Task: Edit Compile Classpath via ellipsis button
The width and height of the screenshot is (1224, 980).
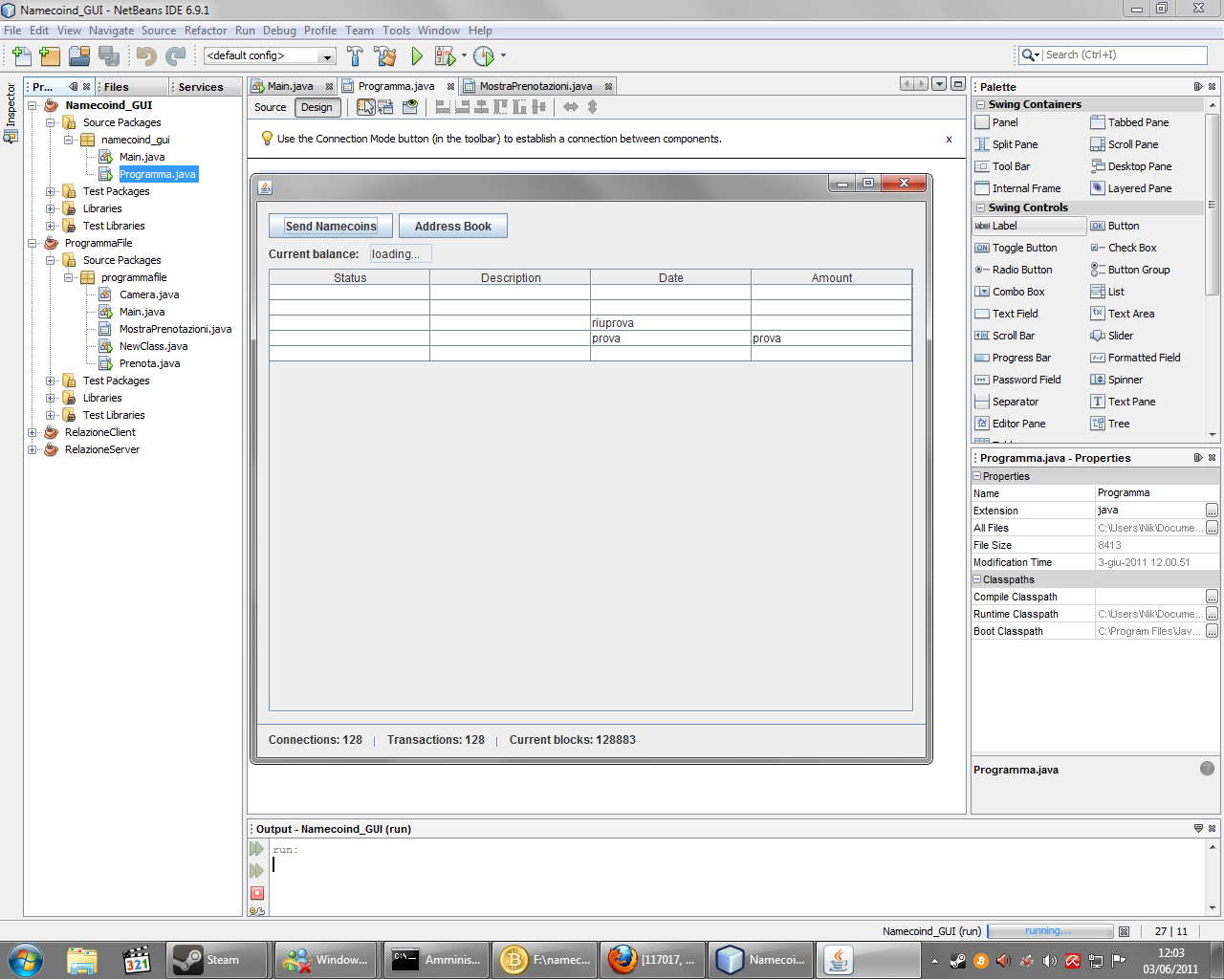Action: (x=1212, y=597)
